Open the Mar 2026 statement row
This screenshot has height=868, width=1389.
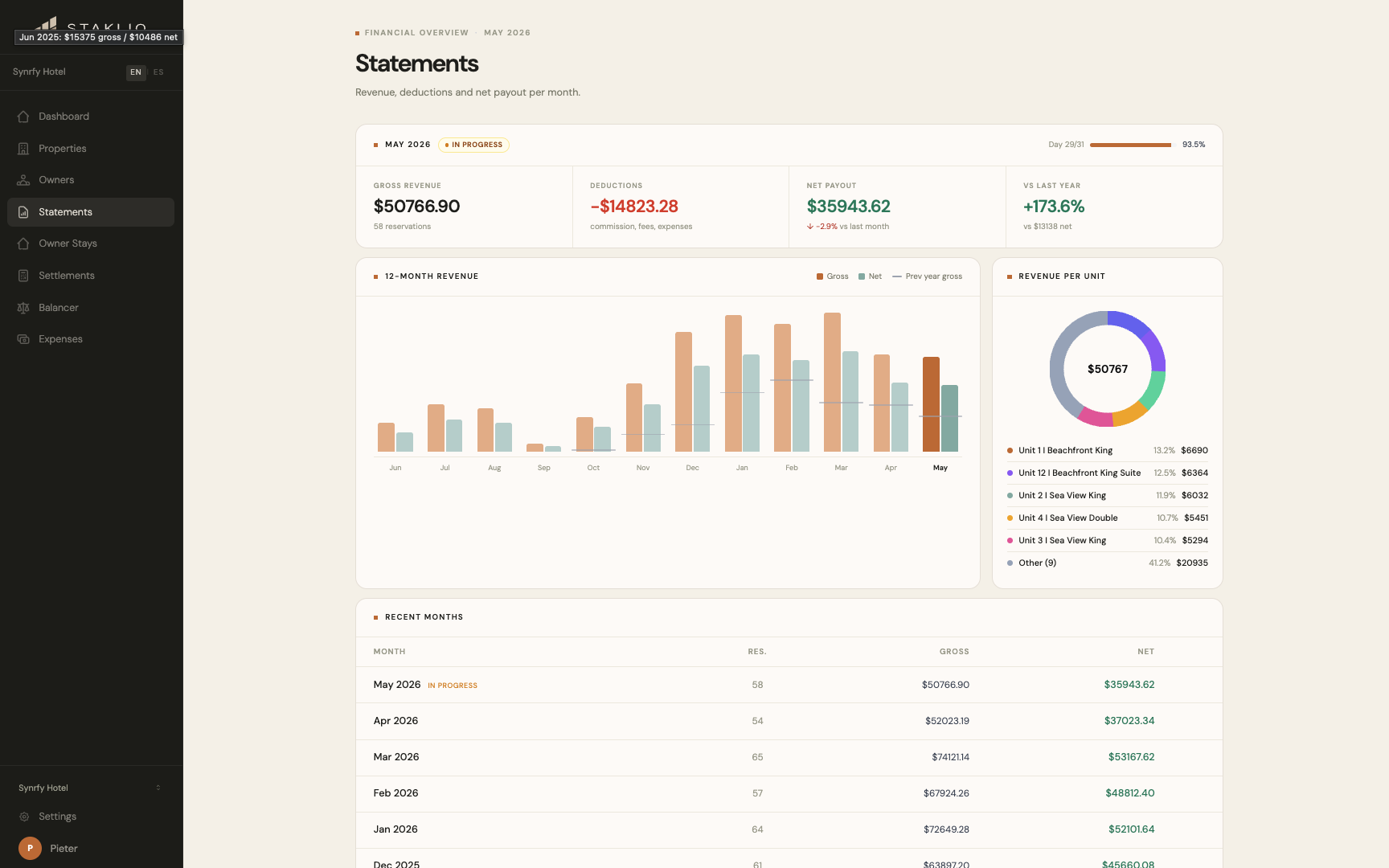789,757
